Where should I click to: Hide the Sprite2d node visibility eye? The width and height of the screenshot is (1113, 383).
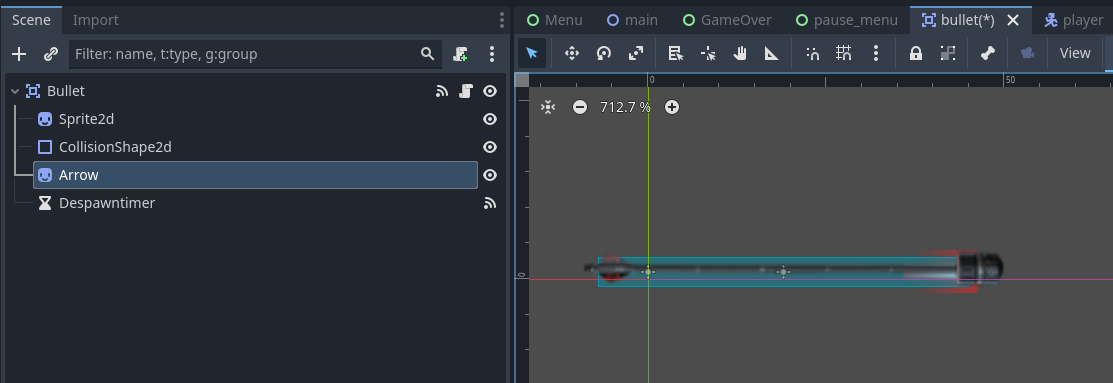[x=490, y=119]
